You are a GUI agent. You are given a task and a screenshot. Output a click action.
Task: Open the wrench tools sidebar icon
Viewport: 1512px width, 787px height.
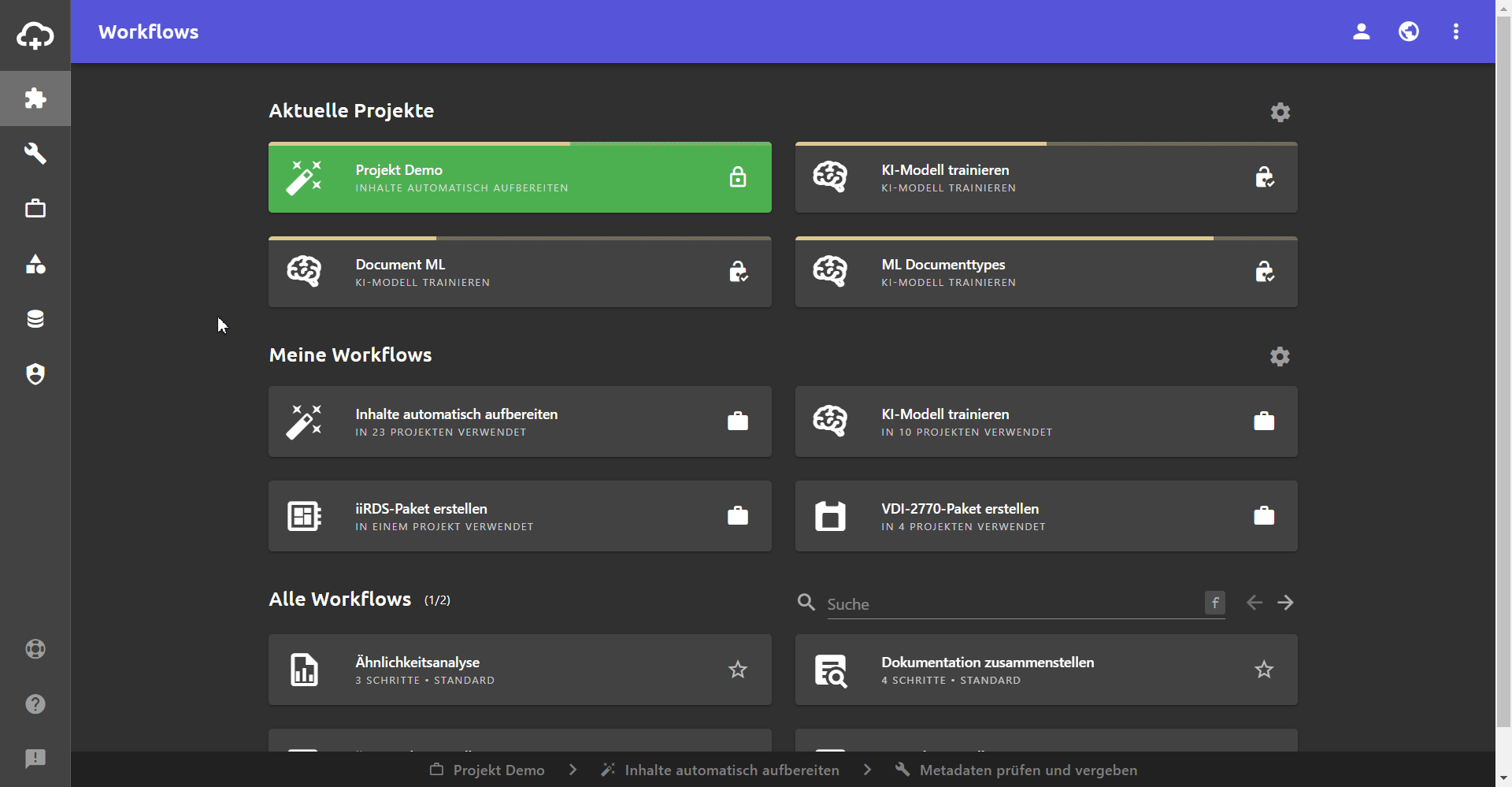tap(35, 153)
